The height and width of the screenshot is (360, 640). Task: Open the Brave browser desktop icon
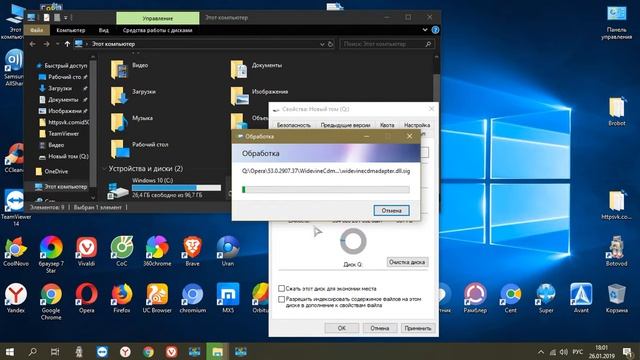coord(192,251)
